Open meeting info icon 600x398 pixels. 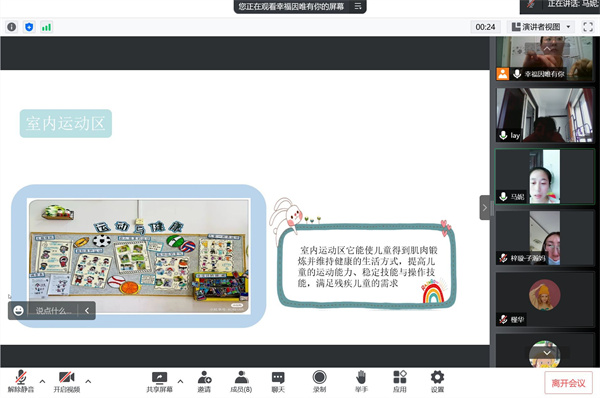11,27
